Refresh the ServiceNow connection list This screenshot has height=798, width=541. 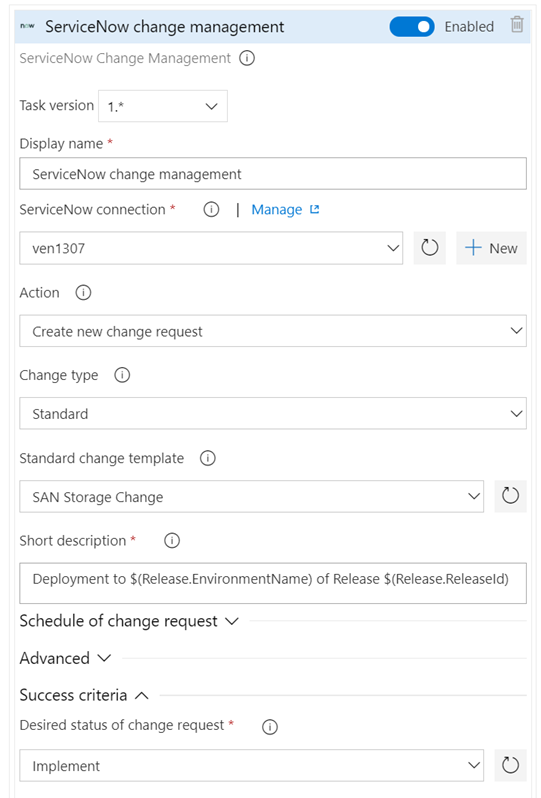click(x=430, y=248)
